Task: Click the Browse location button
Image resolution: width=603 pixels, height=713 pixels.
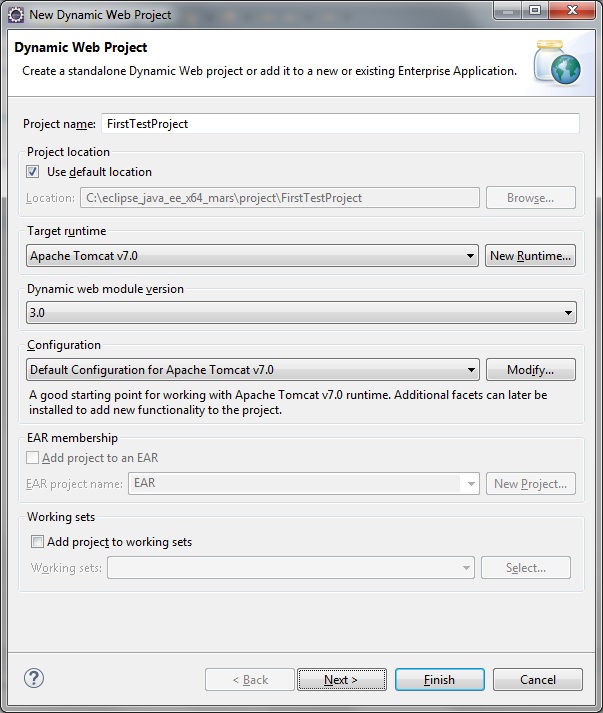Action: 530,198
